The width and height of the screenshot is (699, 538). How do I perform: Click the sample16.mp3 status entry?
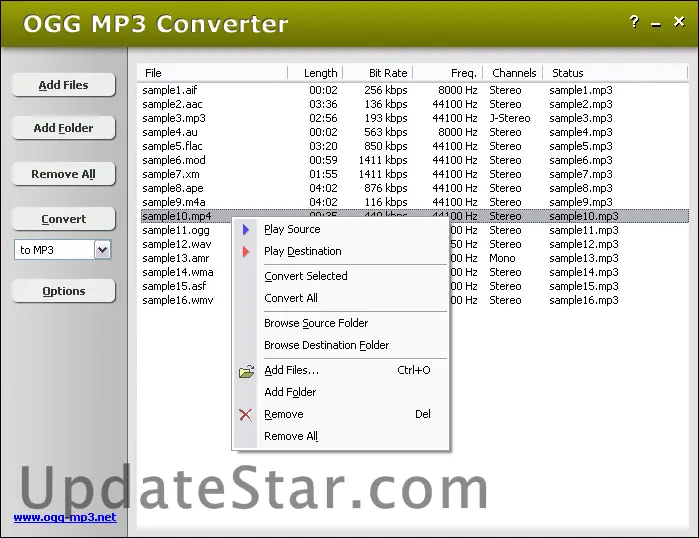pos(584,300)
